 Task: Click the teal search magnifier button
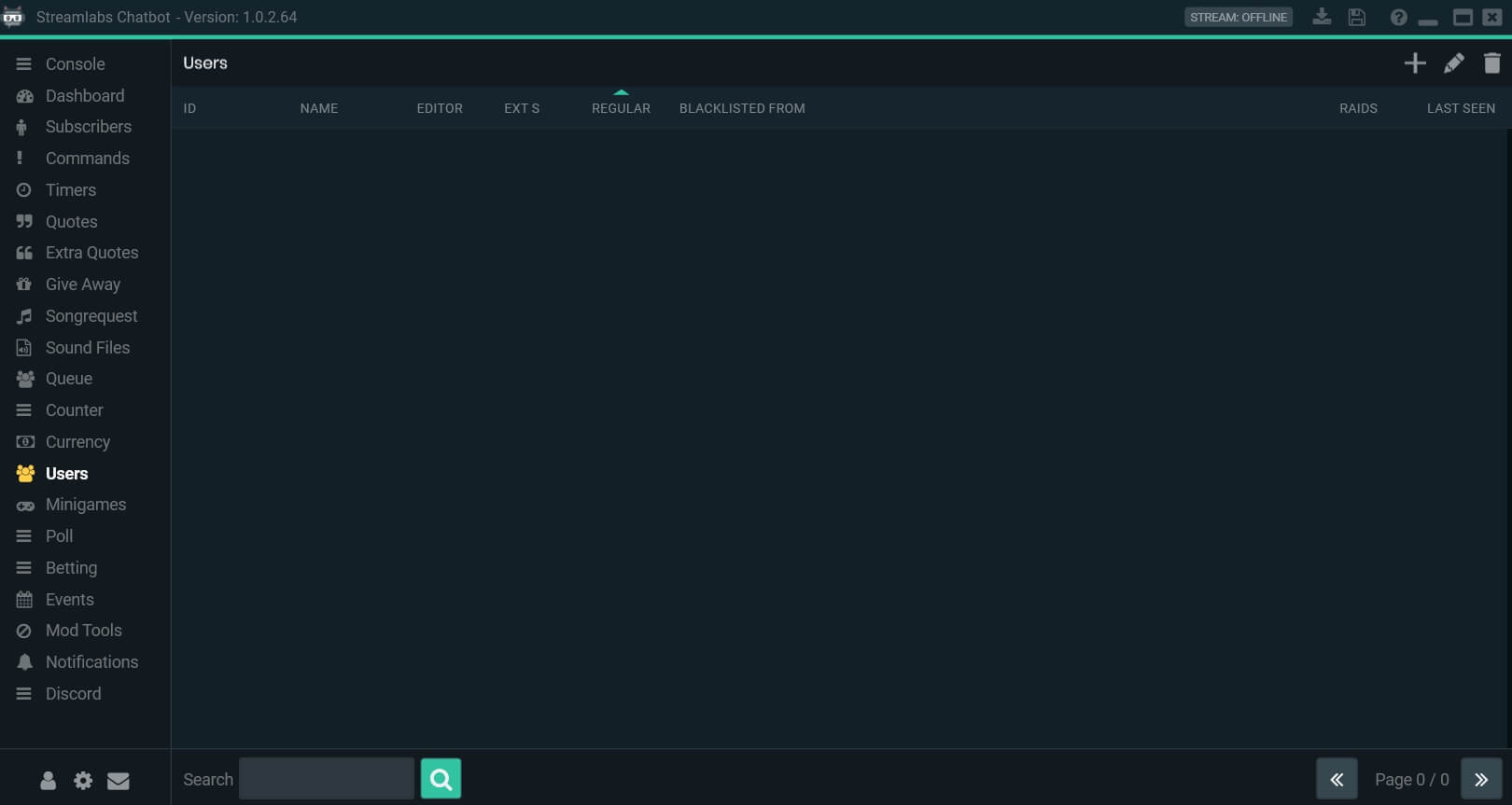pos(441,779)
